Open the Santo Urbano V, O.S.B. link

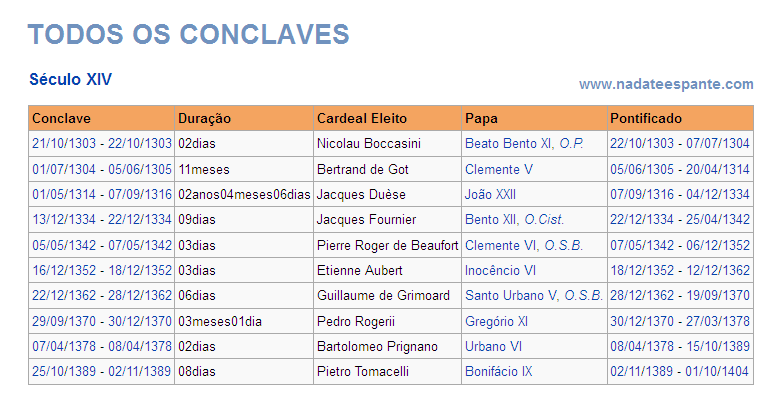(x=533, y=295)
